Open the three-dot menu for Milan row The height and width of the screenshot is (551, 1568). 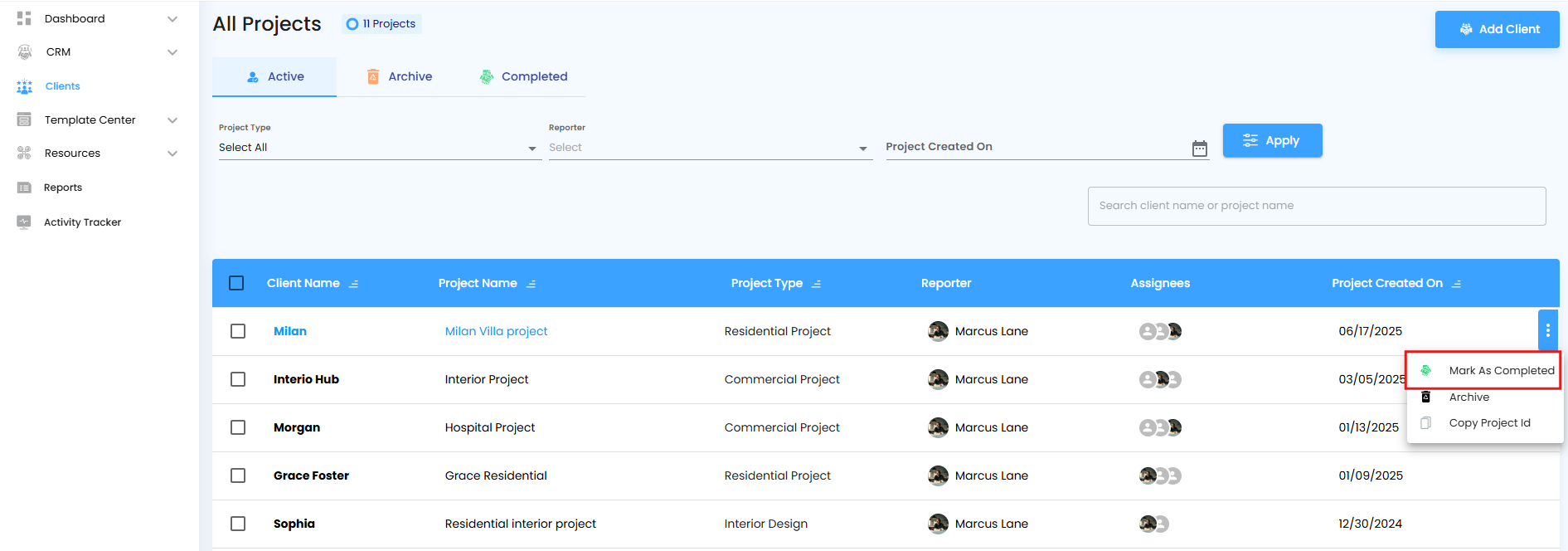pyautogui.click(x=1547, y=330)
